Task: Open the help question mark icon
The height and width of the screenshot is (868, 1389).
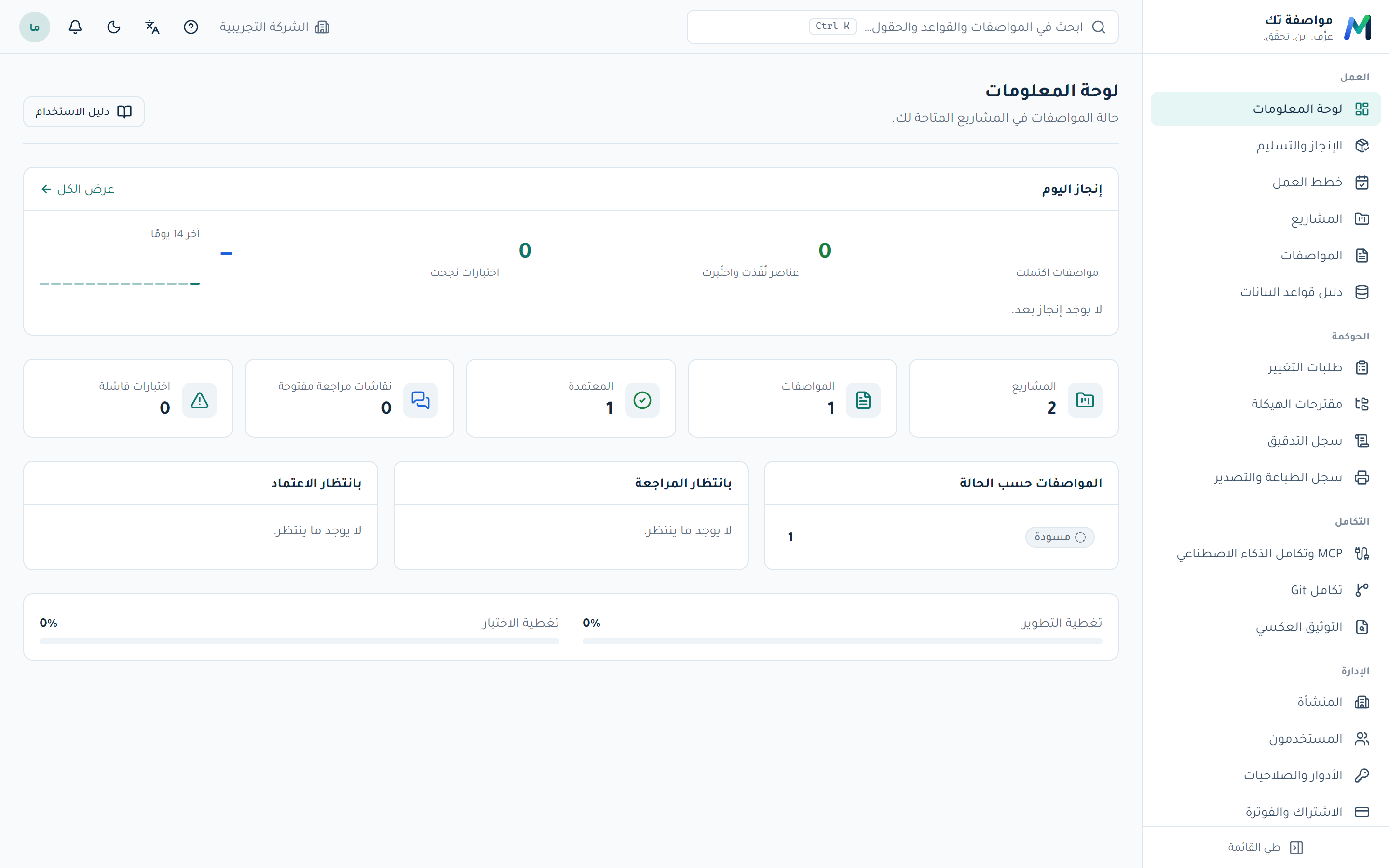Action: tap(191, 27)
